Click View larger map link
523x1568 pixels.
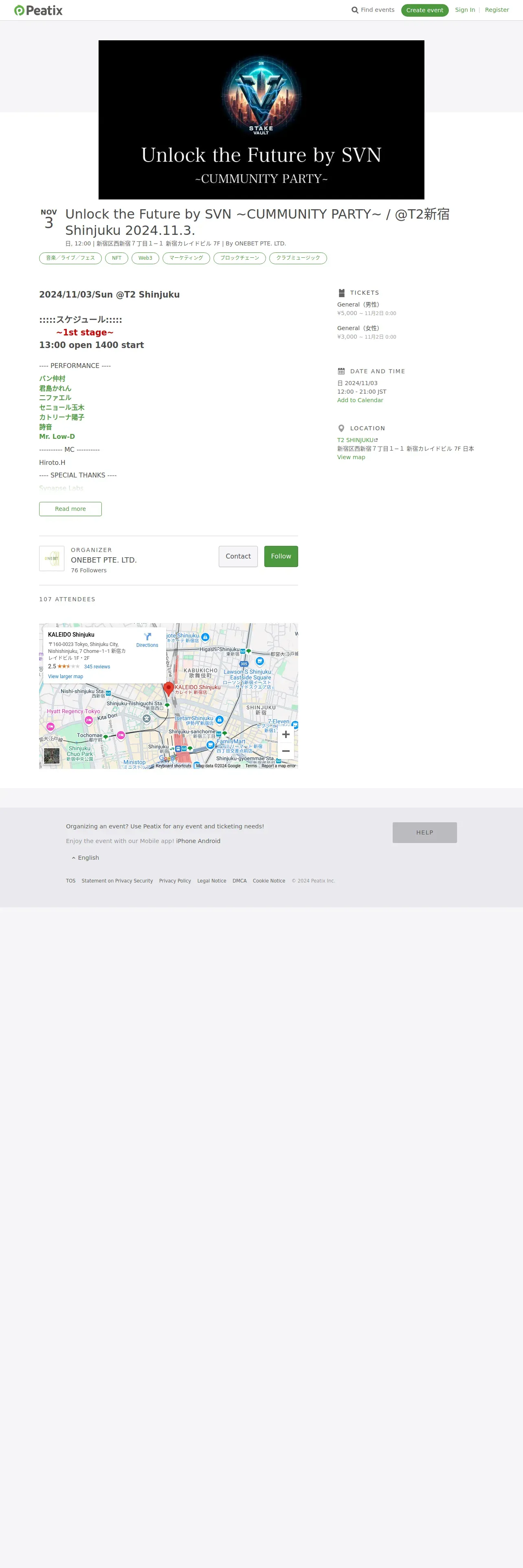coord(66,676)
